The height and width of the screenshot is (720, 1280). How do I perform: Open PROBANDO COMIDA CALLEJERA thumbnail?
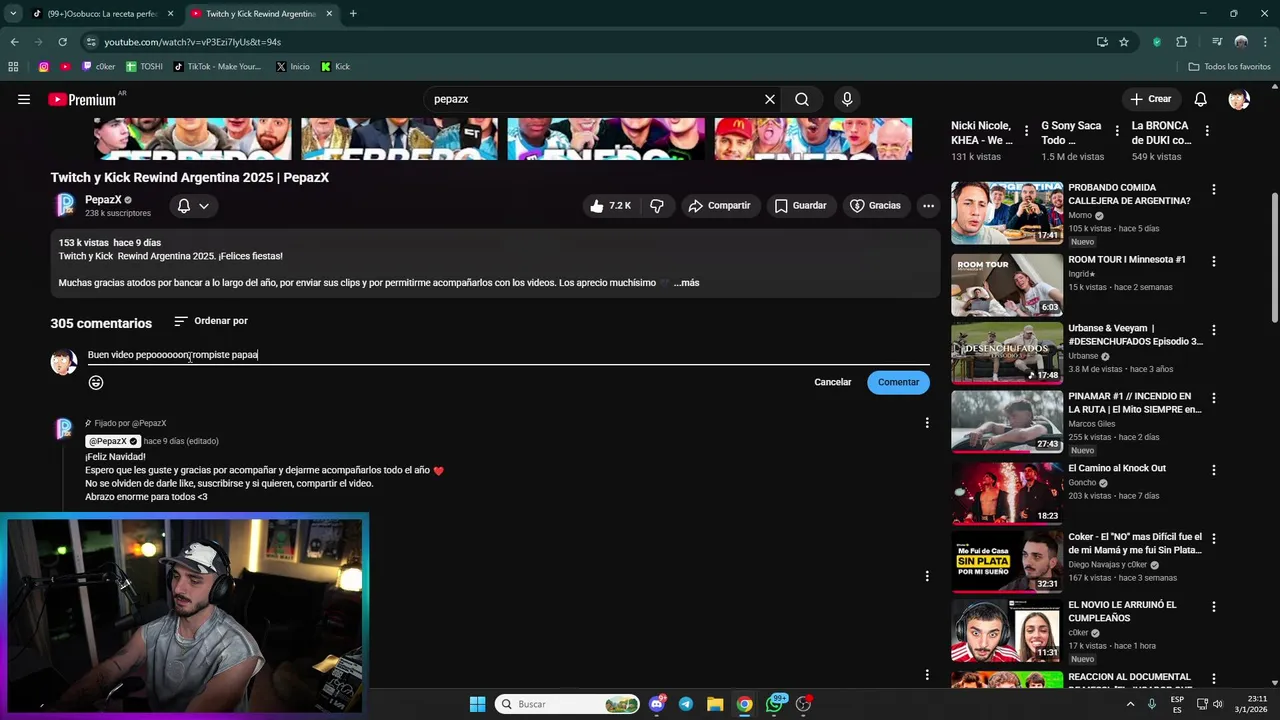tap(1007, 213)
